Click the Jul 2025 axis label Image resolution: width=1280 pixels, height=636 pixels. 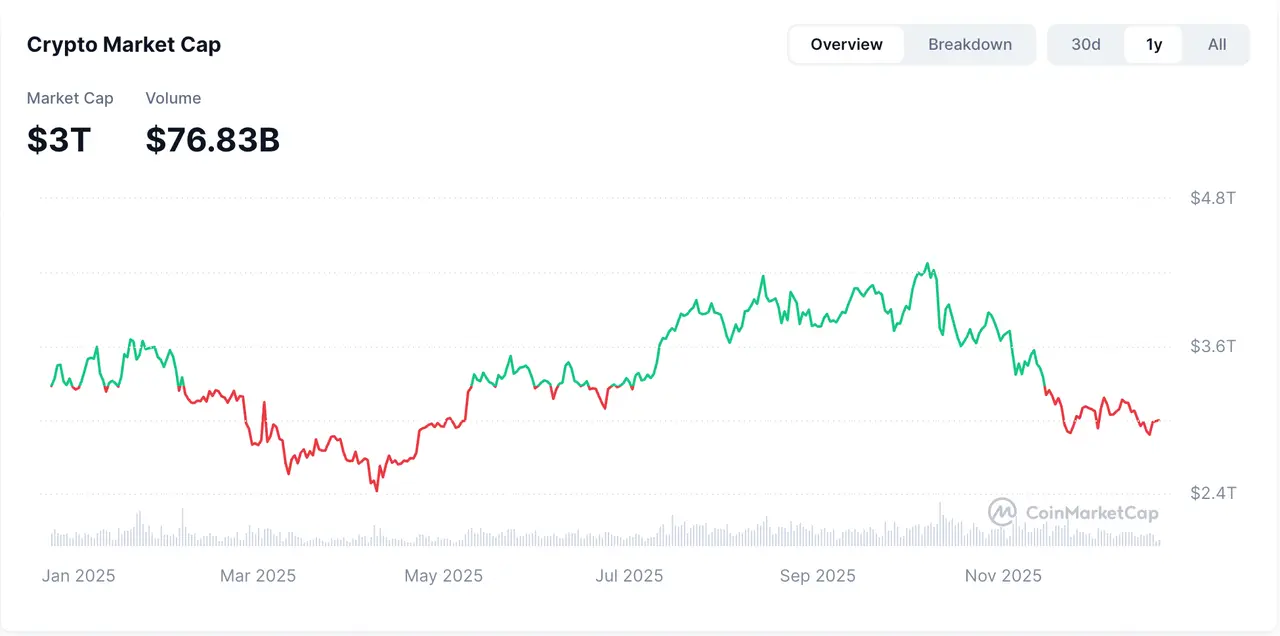coord(629,576)
